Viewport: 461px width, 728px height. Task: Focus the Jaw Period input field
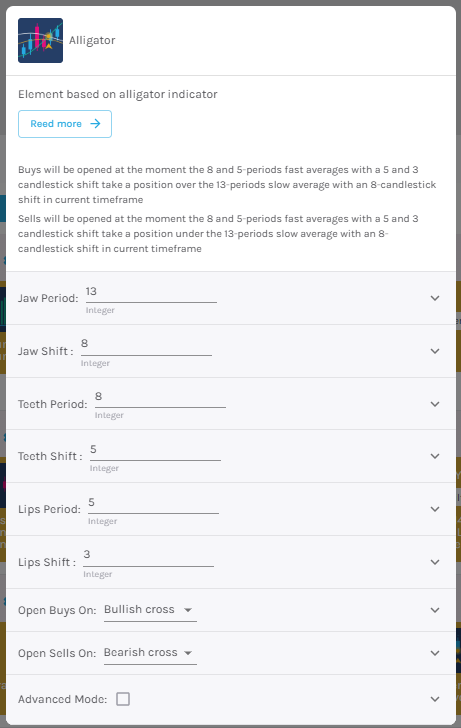pyautogui.click(x=151, y=292)
